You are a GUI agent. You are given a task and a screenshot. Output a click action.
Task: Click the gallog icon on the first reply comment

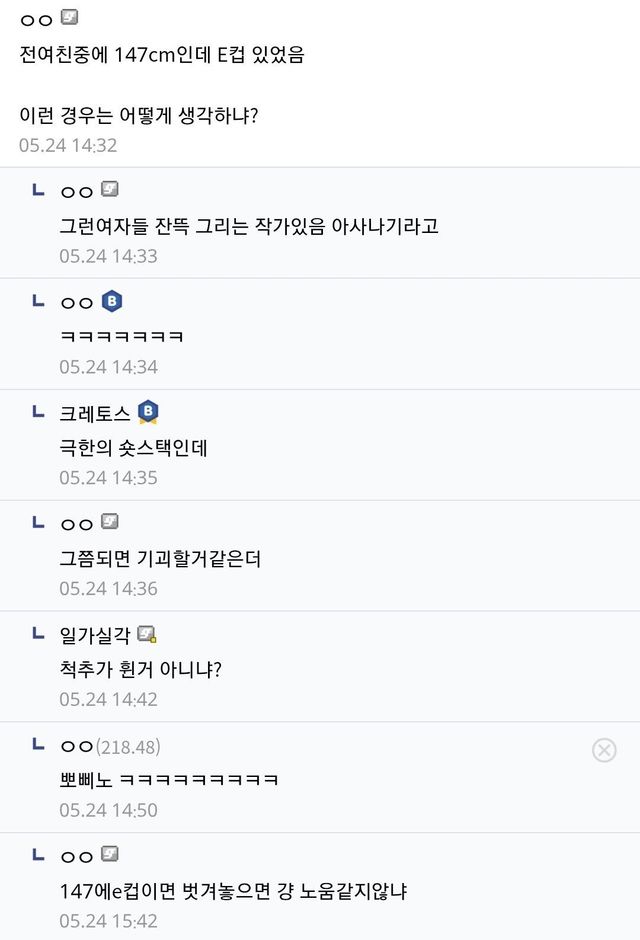[110, 188]
